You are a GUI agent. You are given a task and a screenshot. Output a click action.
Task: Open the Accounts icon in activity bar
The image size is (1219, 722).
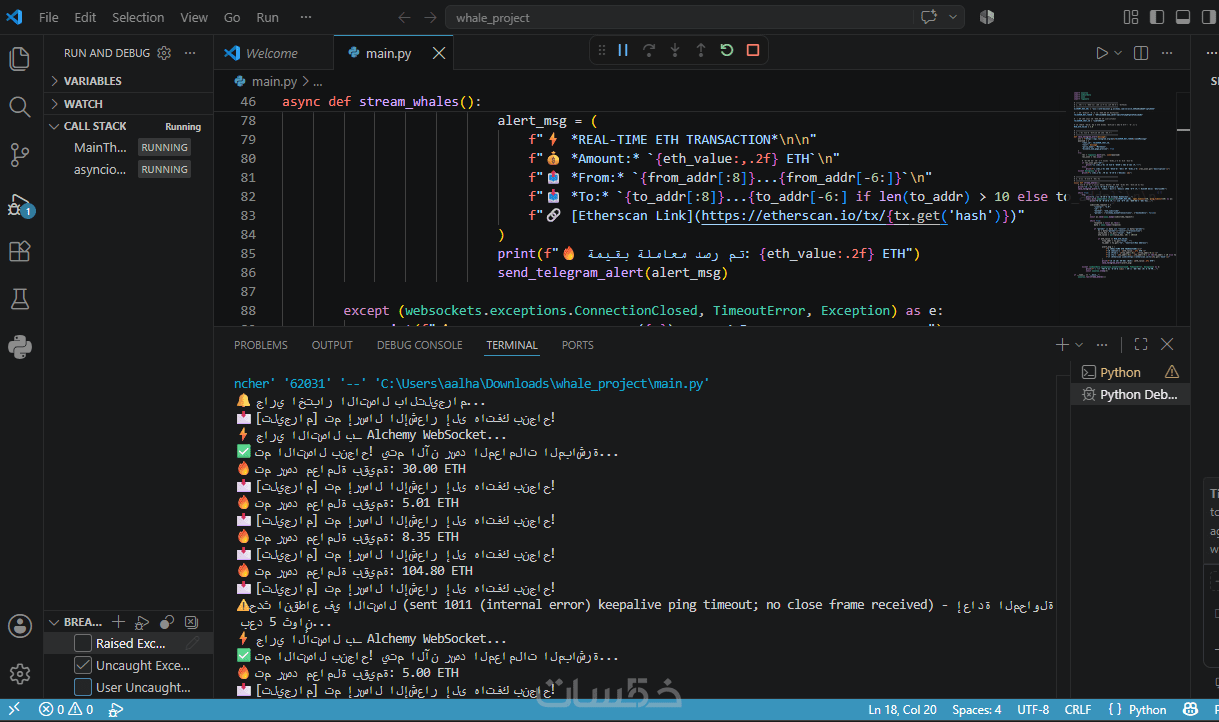click(x=19, y=626)
